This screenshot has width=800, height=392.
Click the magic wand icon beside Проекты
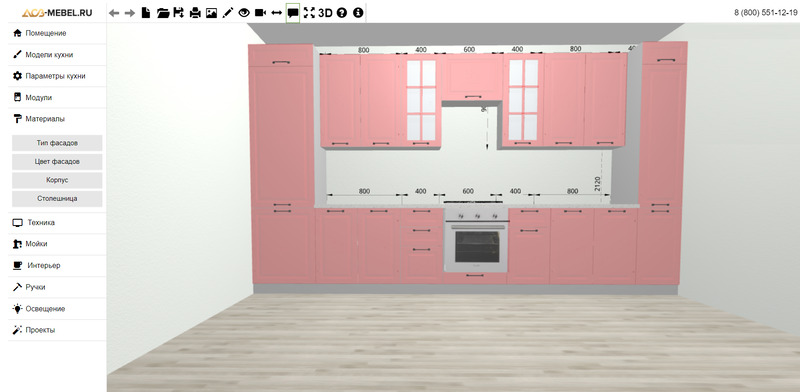coord(17,330)
